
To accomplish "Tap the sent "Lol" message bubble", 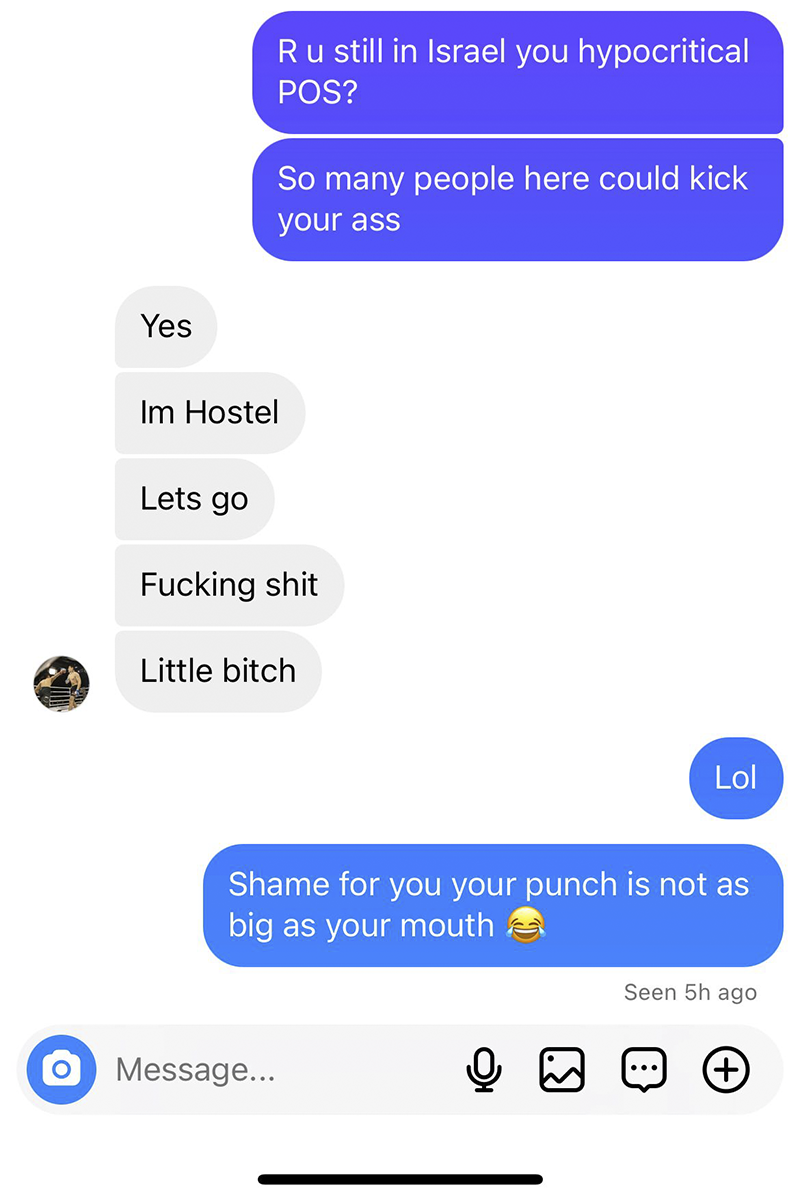I will (736, 777).
